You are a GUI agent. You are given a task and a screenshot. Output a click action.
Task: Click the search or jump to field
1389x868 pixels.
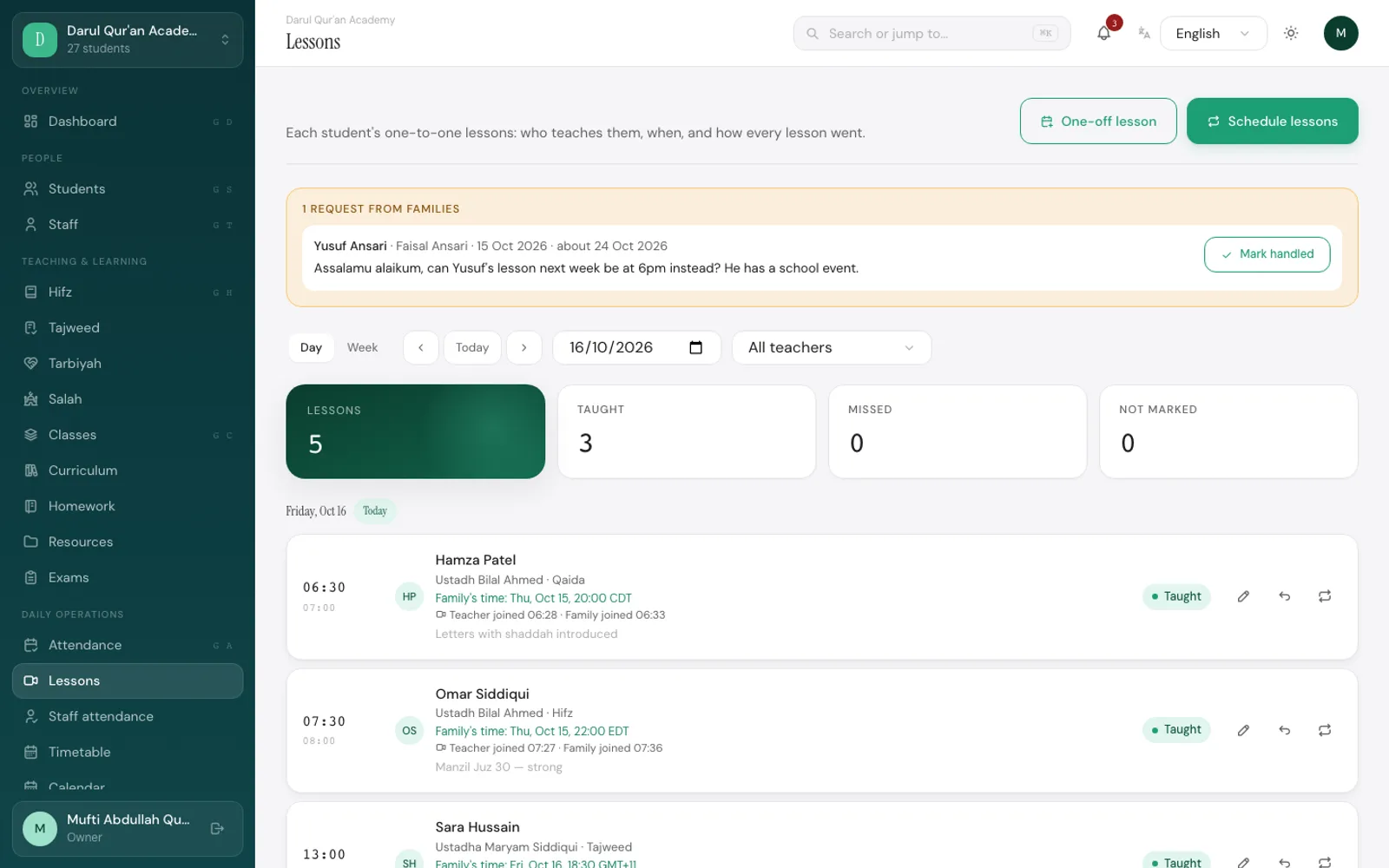pos(931,33)
